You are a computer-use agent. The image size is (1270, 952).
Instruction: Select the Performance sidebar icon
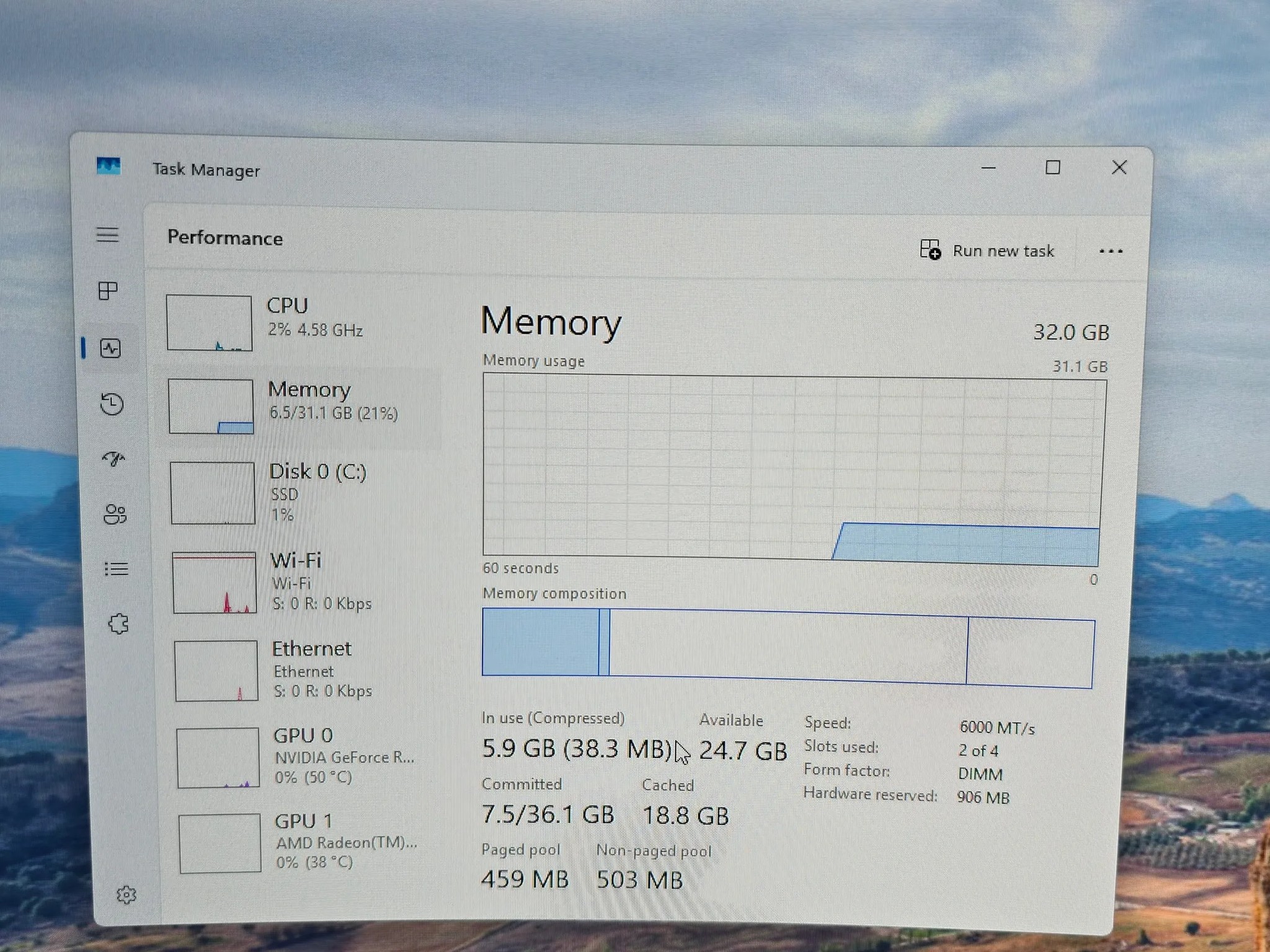tap(110, 348)
